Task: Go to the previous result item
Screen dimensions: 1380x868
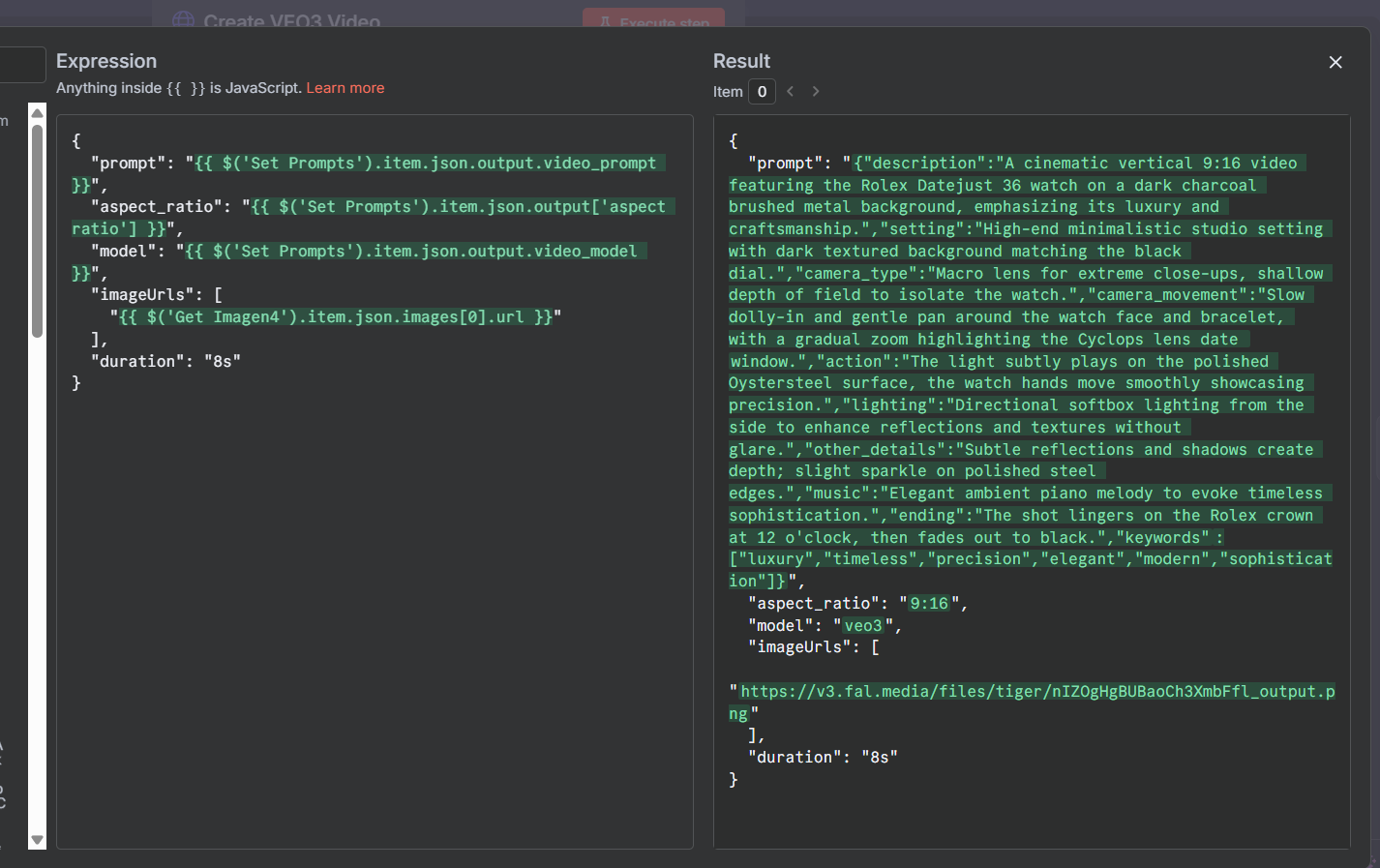Action: tap(791, 91)
